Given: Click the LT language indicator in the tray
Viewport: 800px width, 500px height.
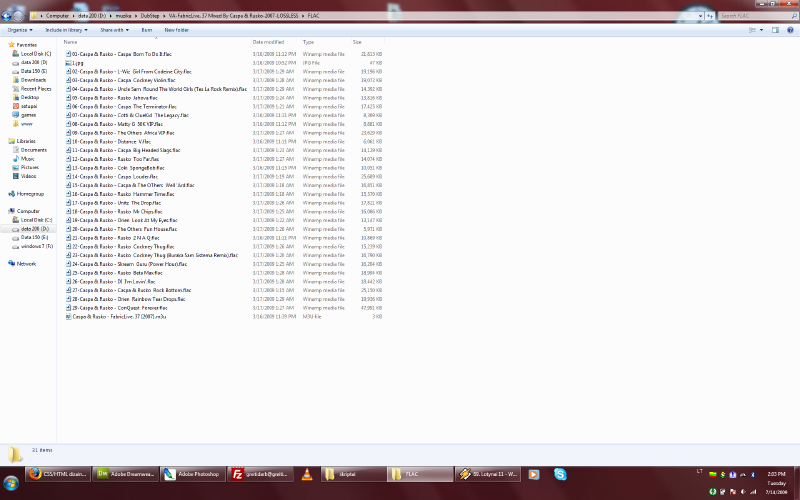Looking at the screenshot, I should [699, 471].
